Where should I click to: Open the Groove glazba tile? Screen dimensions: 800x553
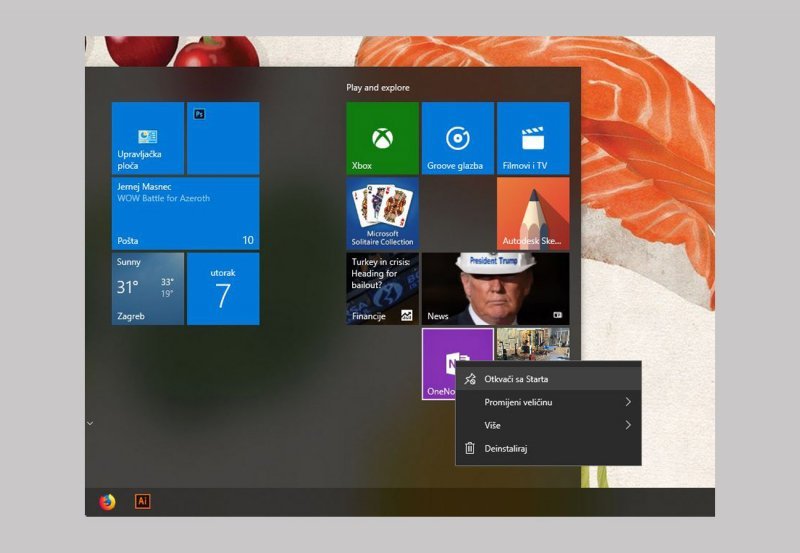[x=458, y=138]
